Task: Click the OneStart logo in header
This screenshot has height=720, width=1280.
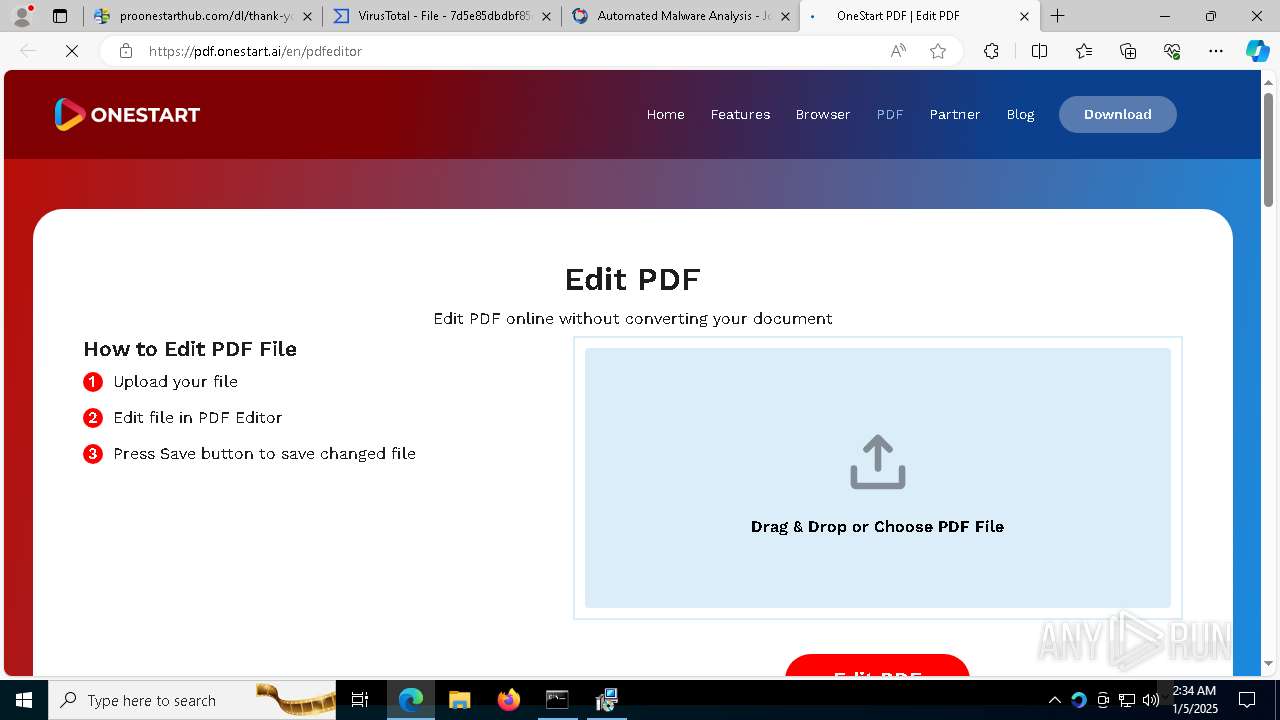Action: coord(127,114)
